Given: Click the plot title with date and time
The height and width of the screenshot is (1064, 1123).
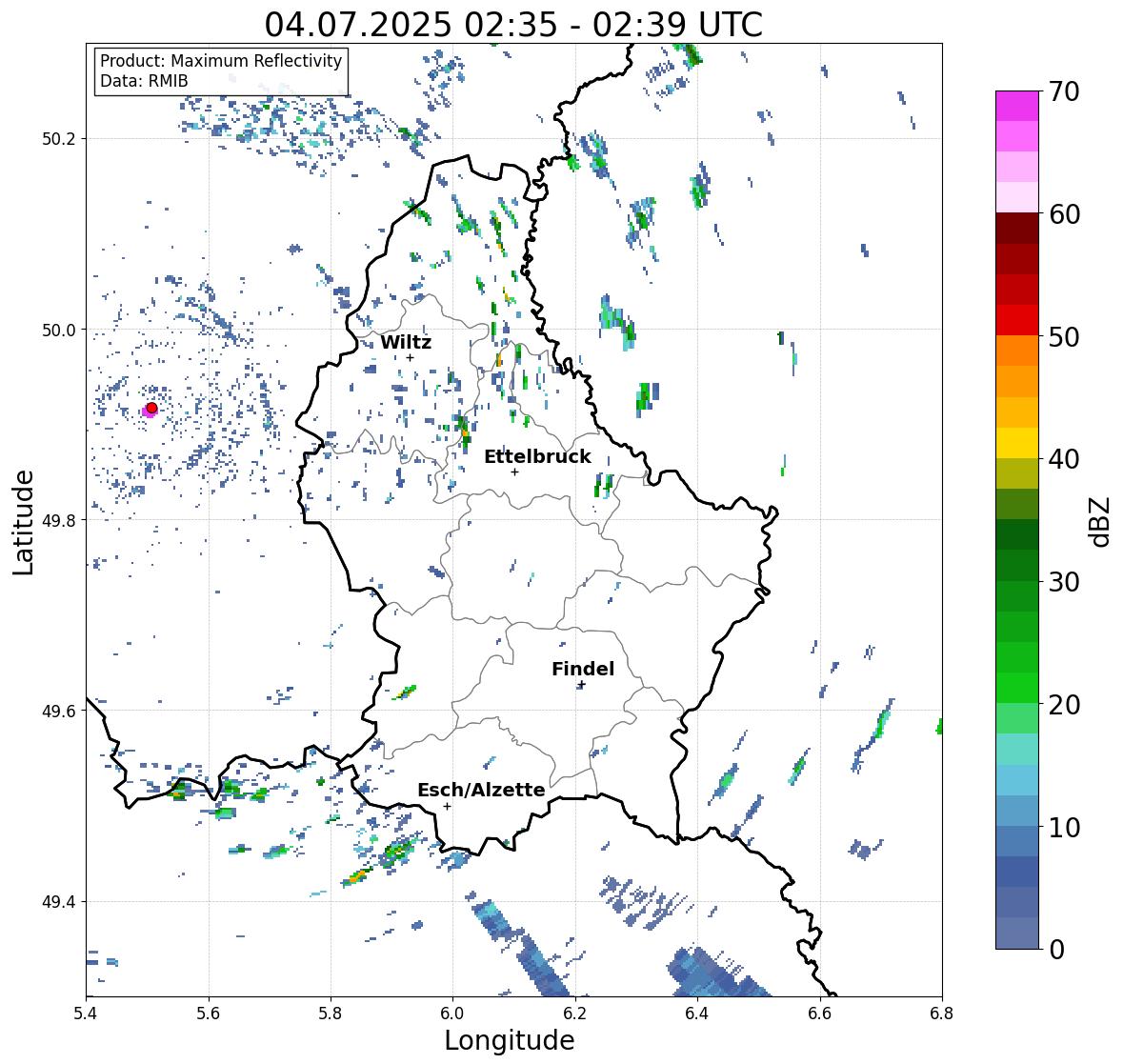Looking at the screenshot, I should click(x=512, y=25).
